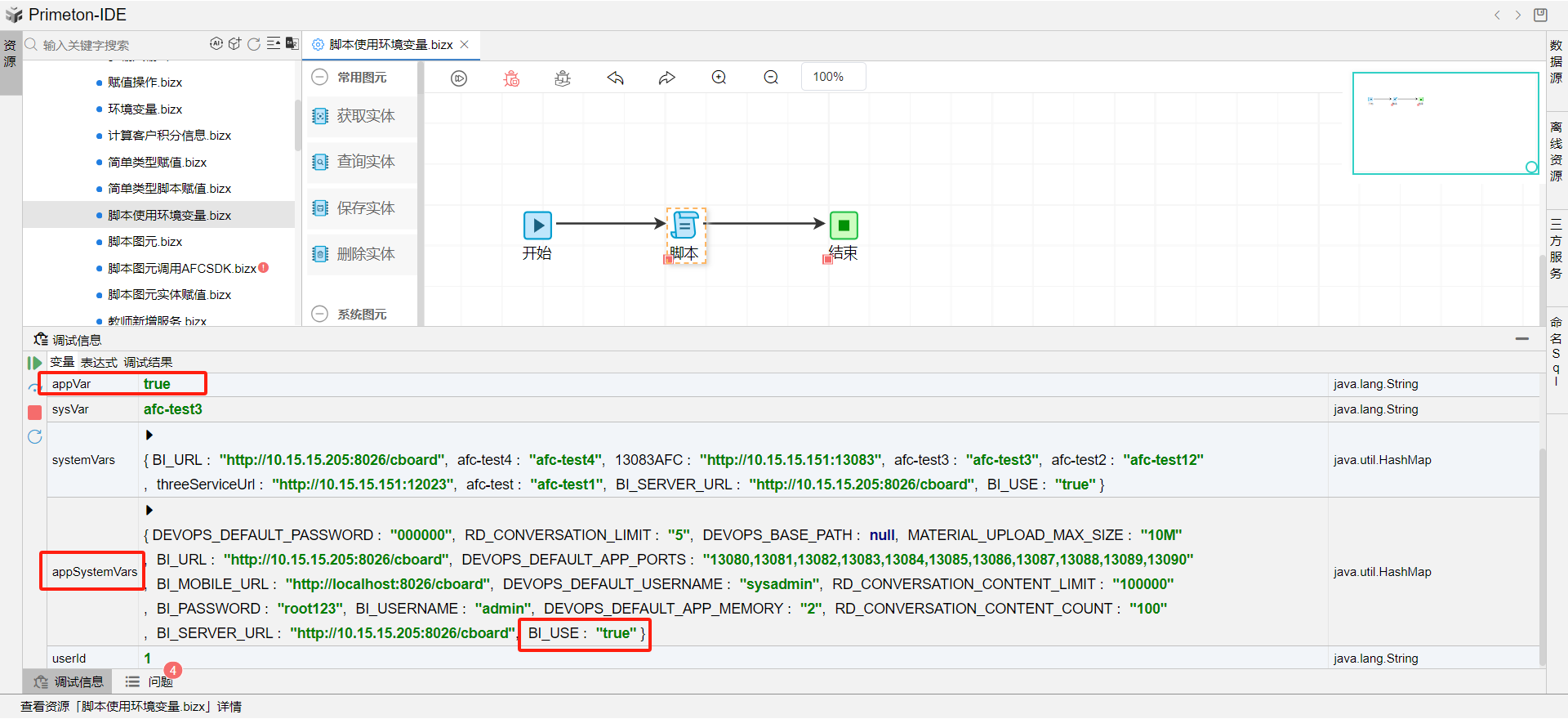Screen dimensions: 1568x719
Task: Zoom in with the magnifier plus icon
Action: 719,78
